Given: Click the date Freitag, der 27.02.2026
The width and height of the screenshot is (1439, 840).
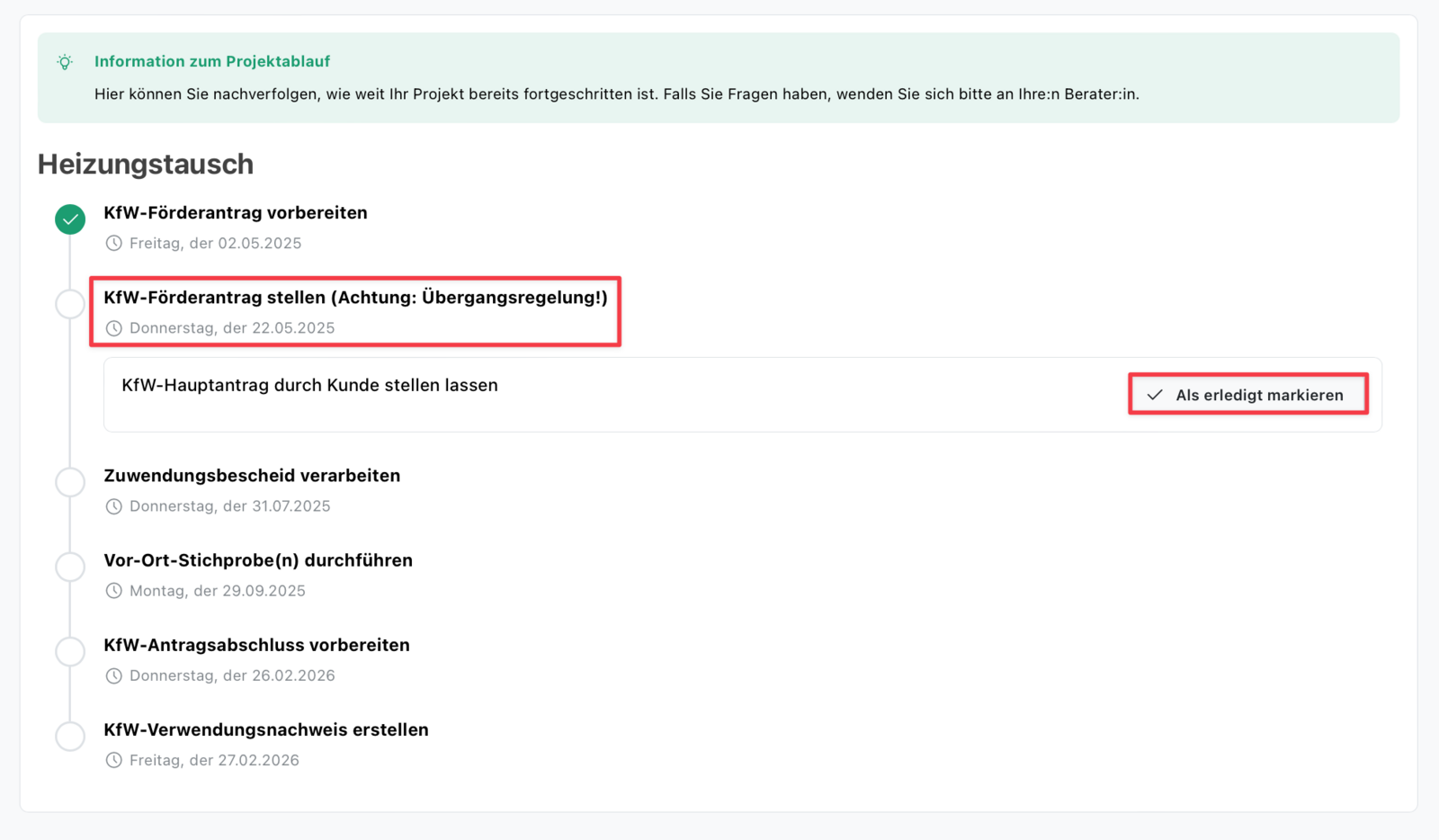Looking at the screenshot, I should click(214, 759).
